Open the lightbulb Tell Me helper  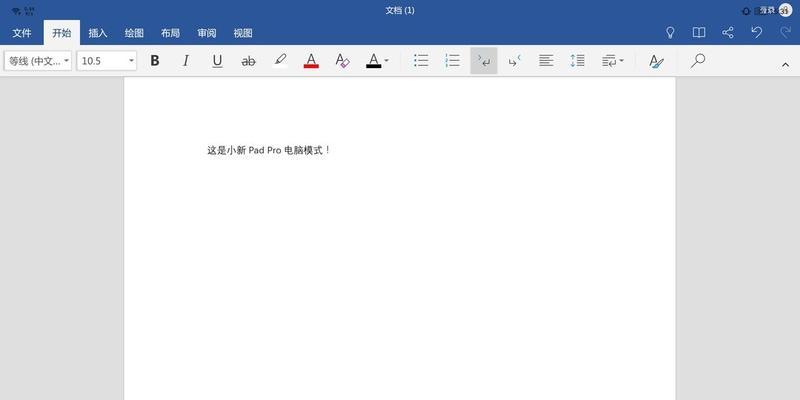point(670,33)
